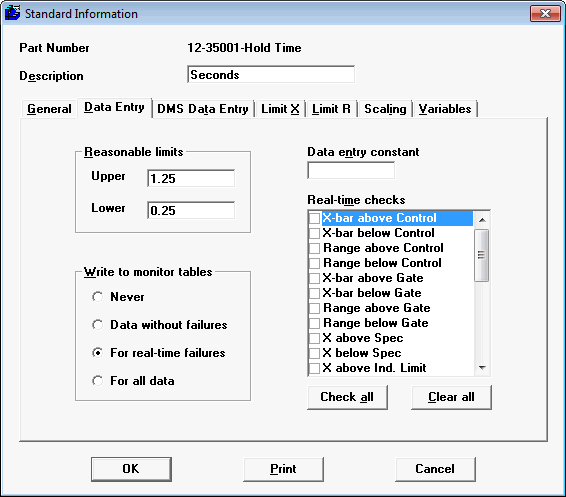Click the checks list scroll-up arrow
This screenshot has height=497, width=566.
point(482,219)
